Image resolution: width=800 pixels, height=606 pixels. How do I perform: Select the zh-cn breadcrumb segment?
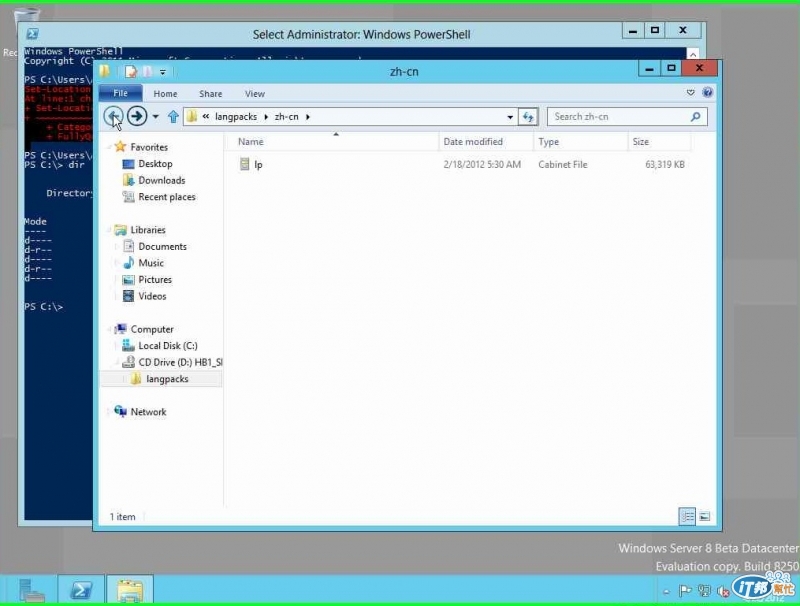pyautogui.click(x=286, y=117)
